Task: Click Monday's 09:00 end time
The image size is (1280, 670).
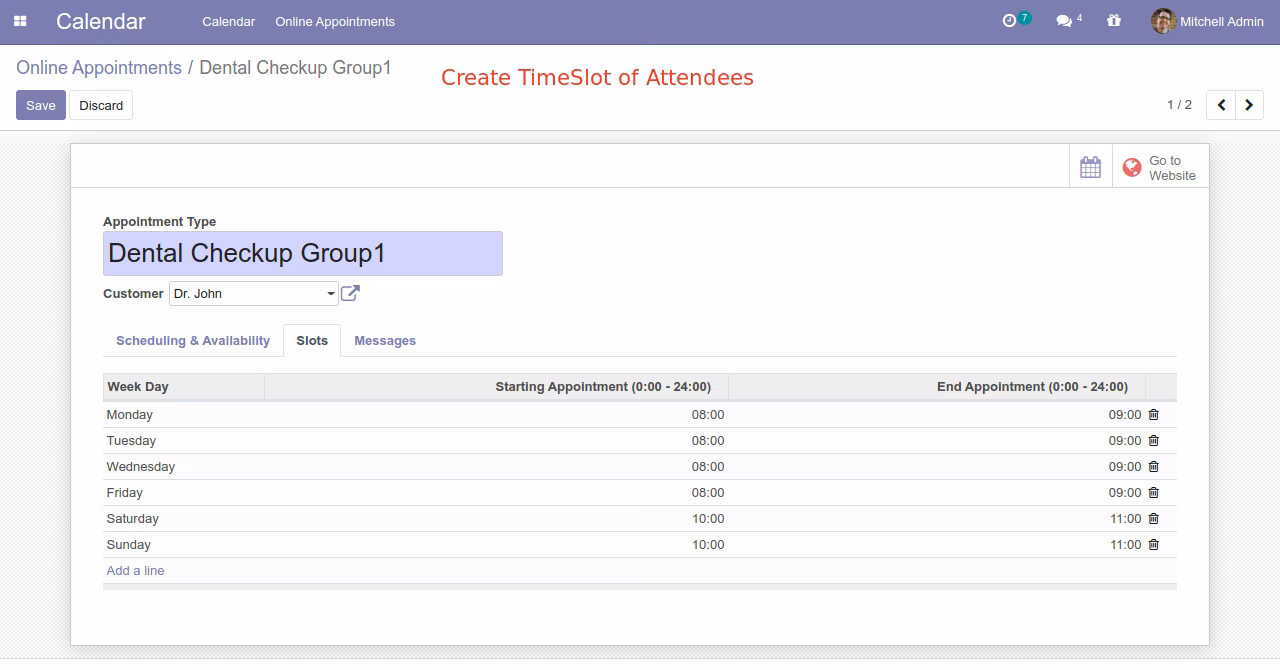Action: (1125, 414)
